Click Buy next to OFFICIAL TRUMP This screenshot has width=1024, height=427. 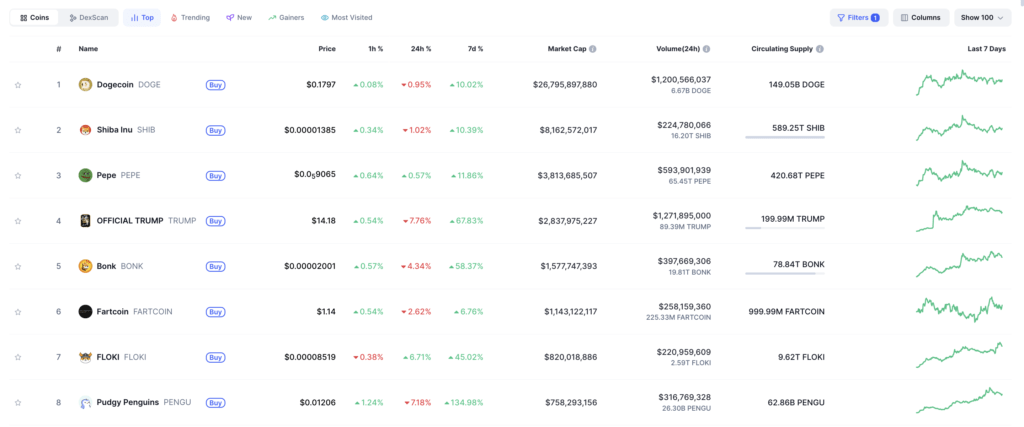click(216, 221)
